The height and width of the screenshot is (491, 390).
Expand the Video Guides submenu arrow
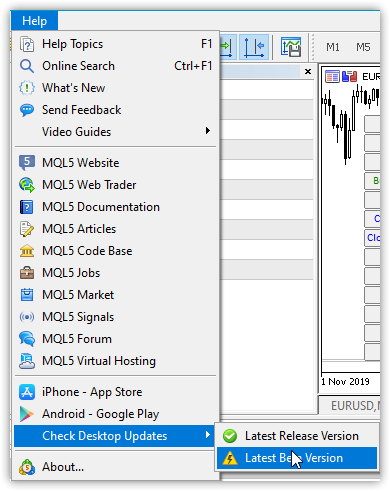(208, 131)
